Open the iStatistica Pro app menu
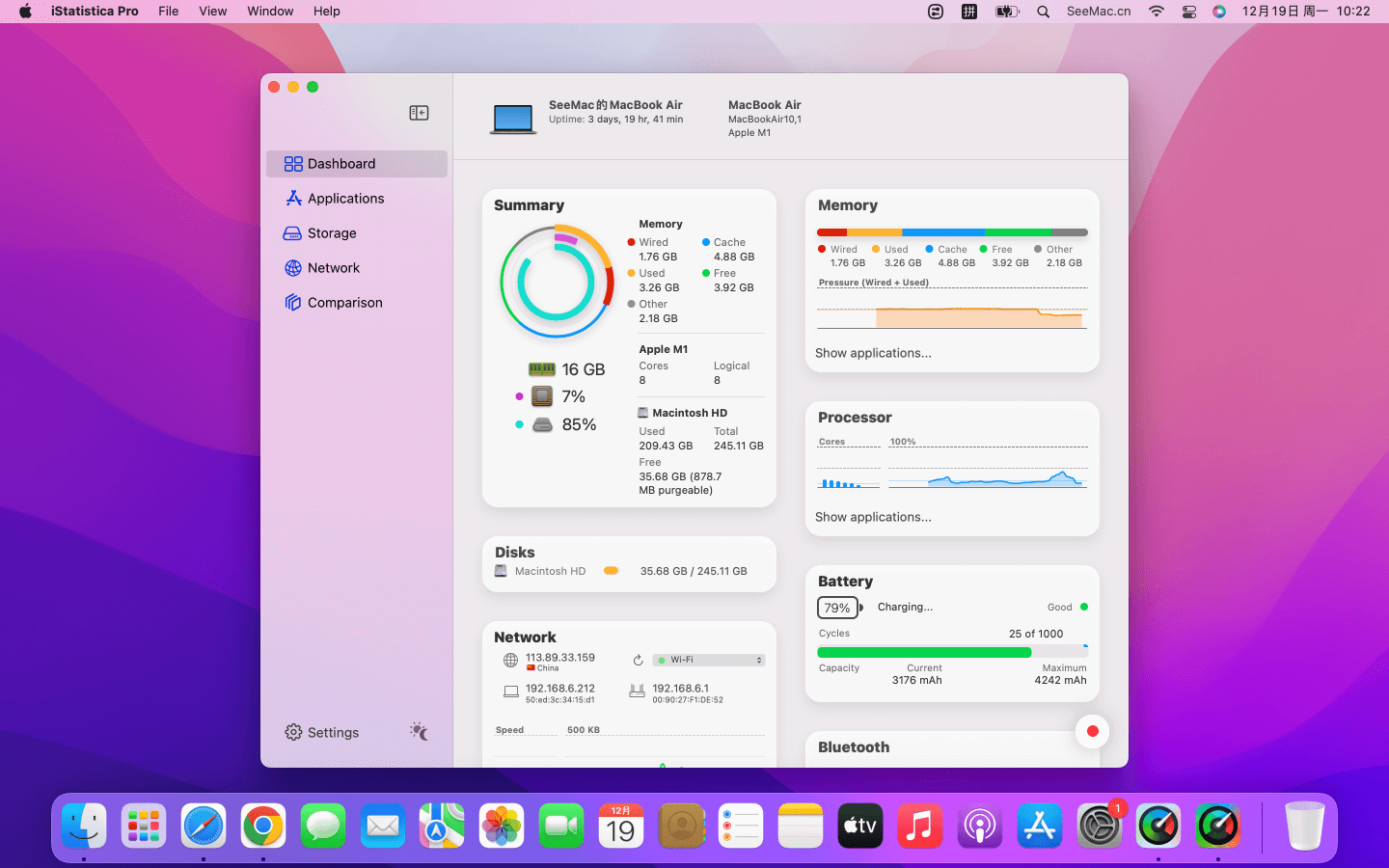This screenshot has width=1389, height=868. pyautogui.click(x=95, y=12)
